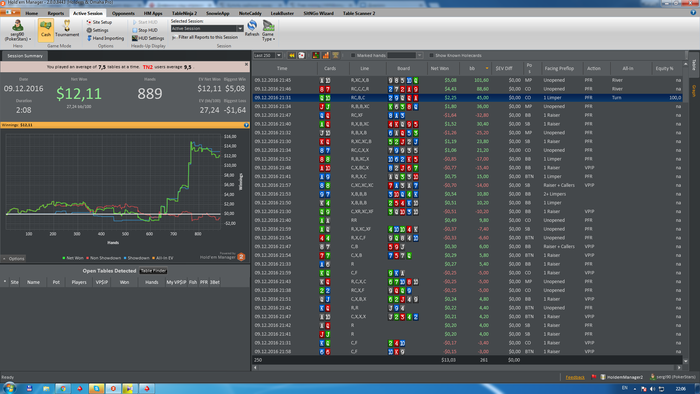The height and width of the screenshot is (394, 700).
Task: Enable Marked hands checkbox
Action: [353, 55]
